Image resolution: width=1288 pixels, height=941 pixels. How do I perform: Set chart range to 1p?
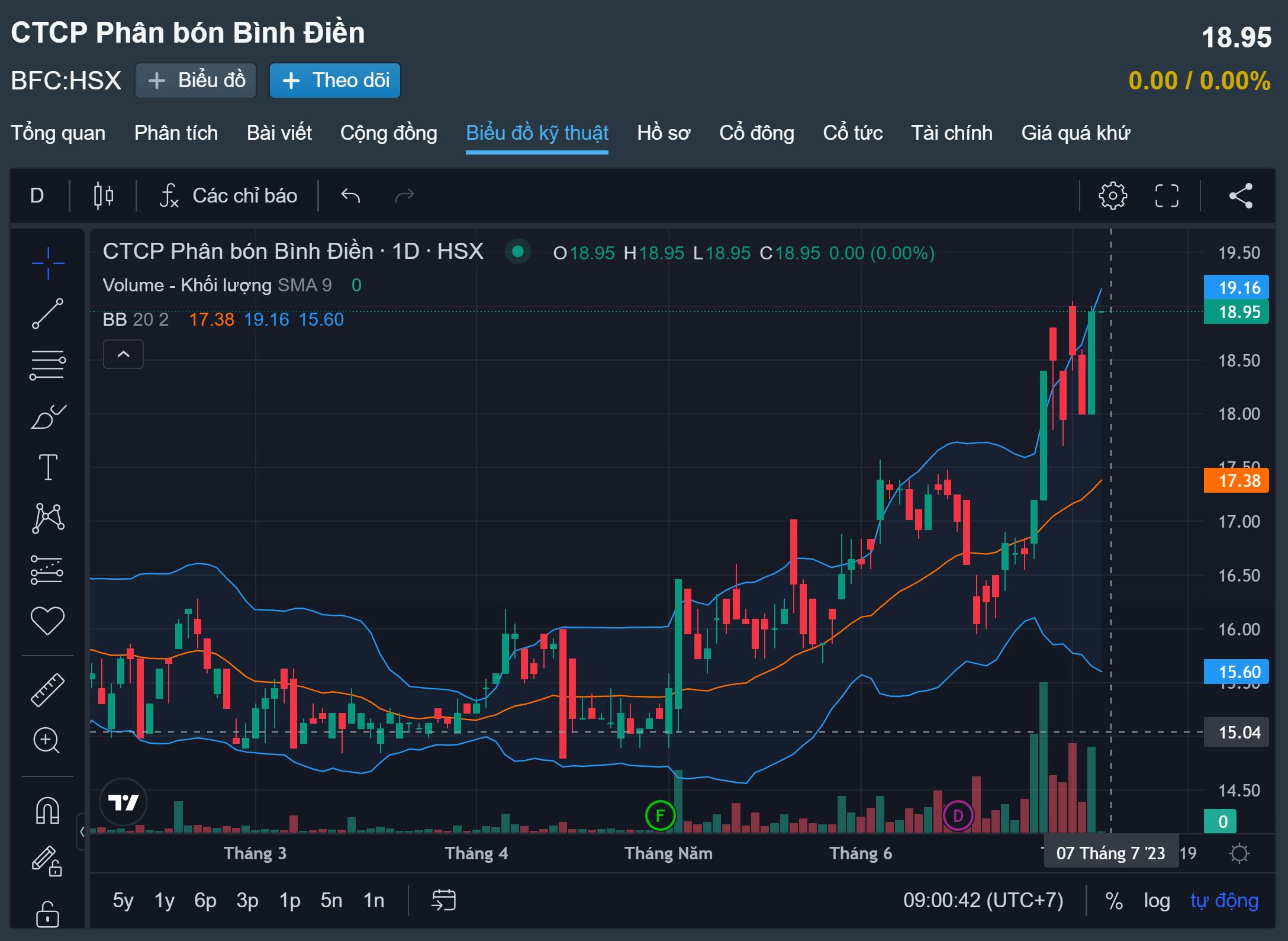tap(289, 901)
